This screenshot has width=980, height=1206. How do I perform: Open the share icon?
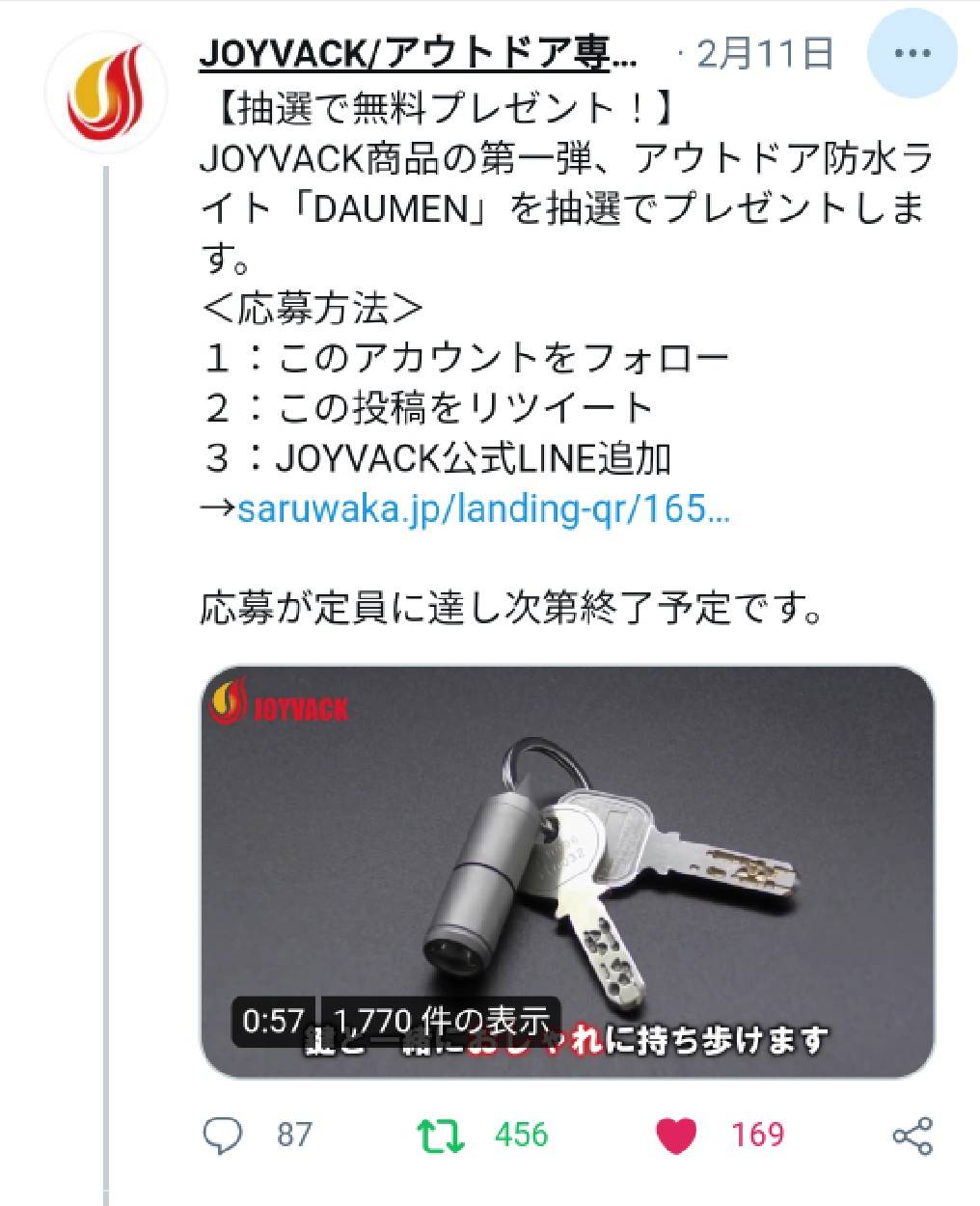pyautogui.click(x=912, y=1136)
